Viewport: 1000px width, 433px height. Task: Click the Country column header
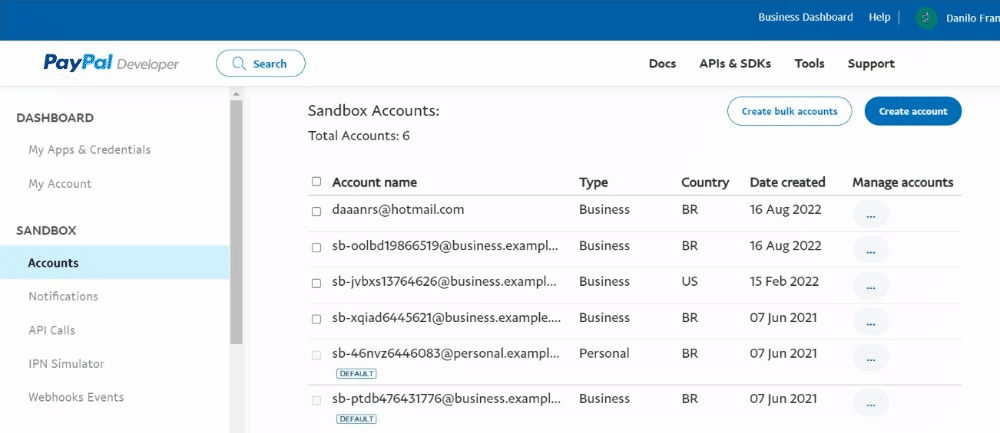tap(705, 182)
